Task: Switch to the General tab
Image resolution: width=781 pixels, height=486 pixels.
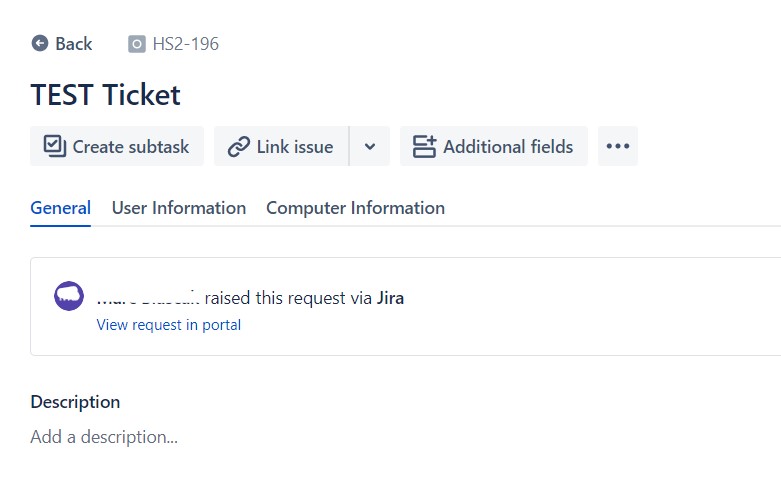Action: coord(60,208)
